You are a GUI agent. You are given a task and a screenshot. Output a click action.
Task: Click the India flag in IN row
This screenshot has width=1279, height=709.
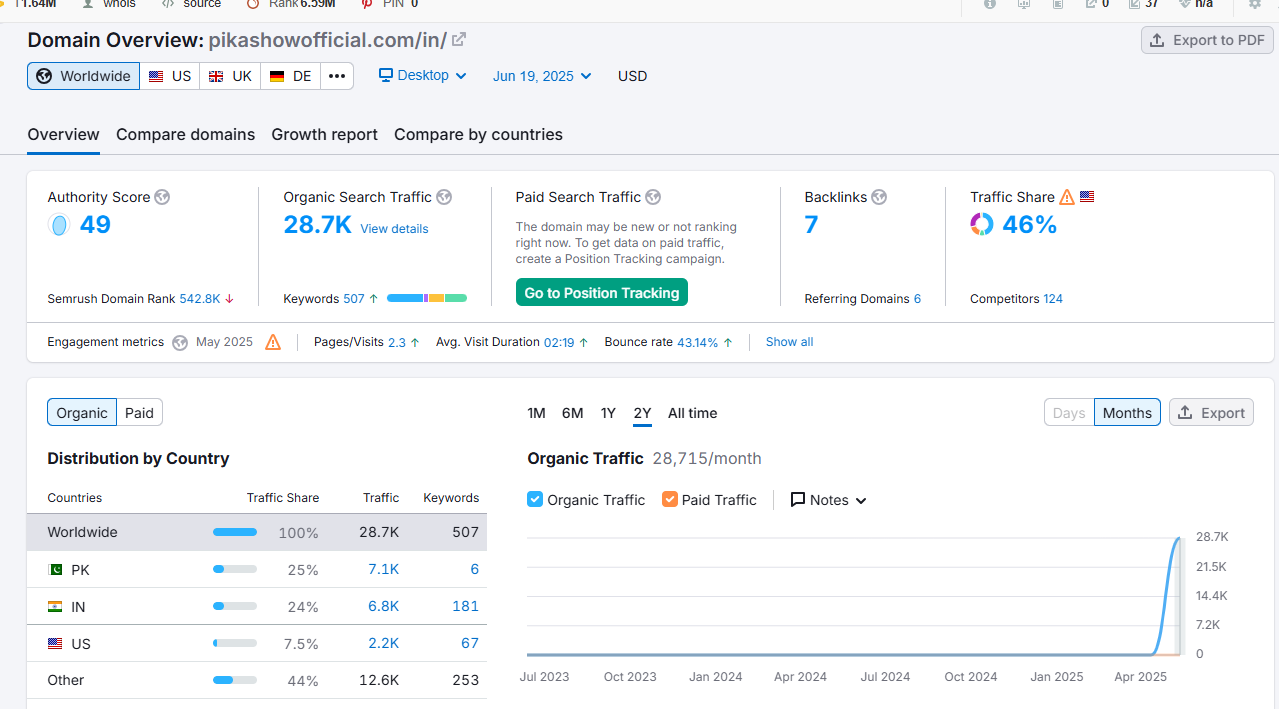pyautogui.click(x=55, y=607)
